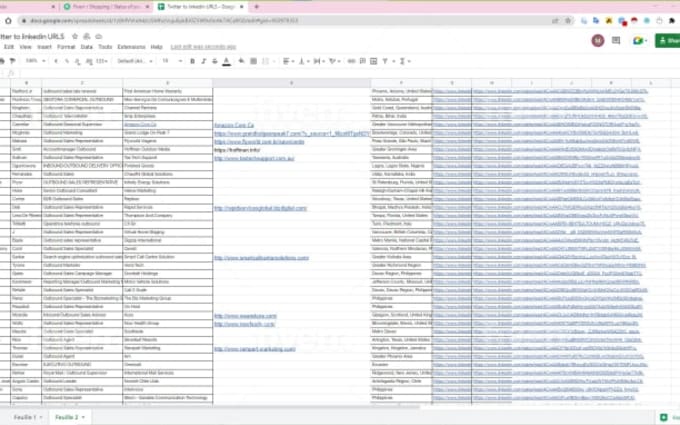This screenshot has width=680, height=425.
Task: Open the horizontal align dropdown
Action: click(x=288, y=61)
